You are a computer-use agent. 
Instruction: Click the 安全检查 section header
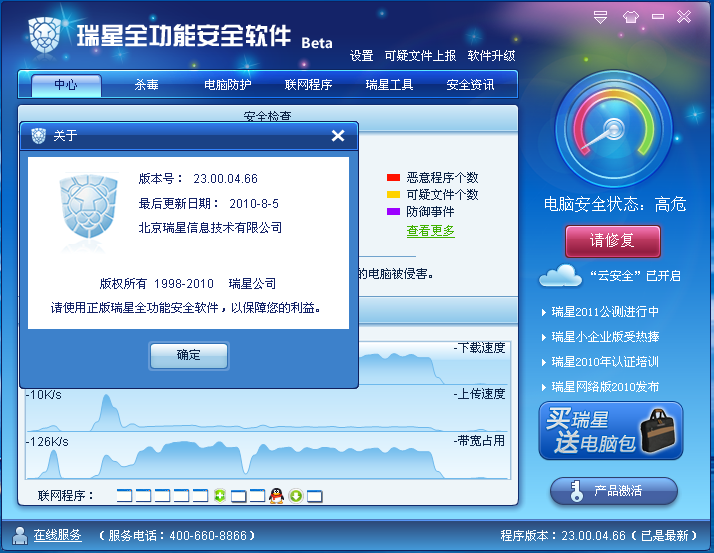click(267, 116)
